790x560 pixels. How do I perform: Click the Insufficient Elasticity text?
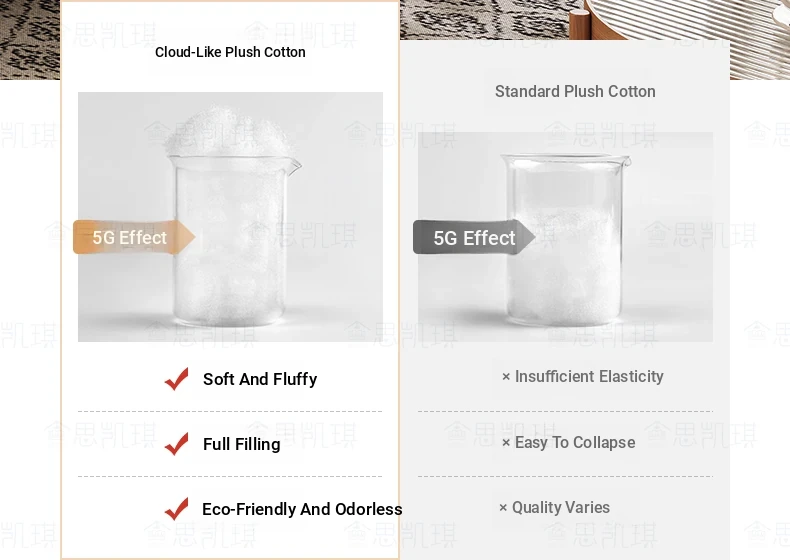(589, 377)
